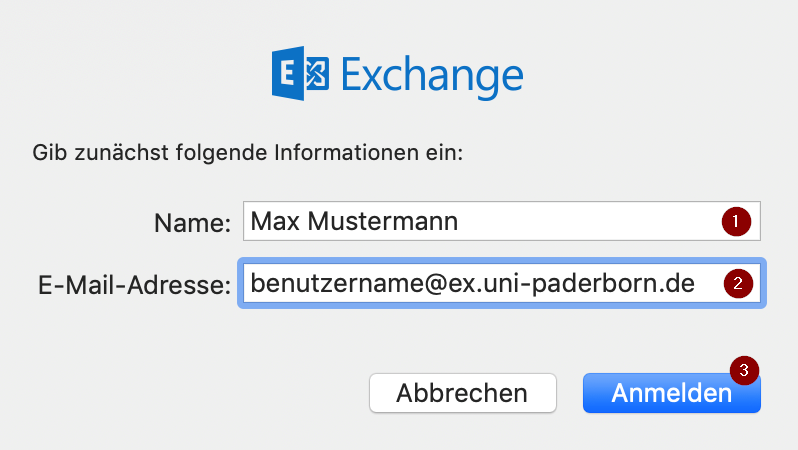Click the red number 2 badge
Screen dimensions: 798x450
tap(736, 284)
